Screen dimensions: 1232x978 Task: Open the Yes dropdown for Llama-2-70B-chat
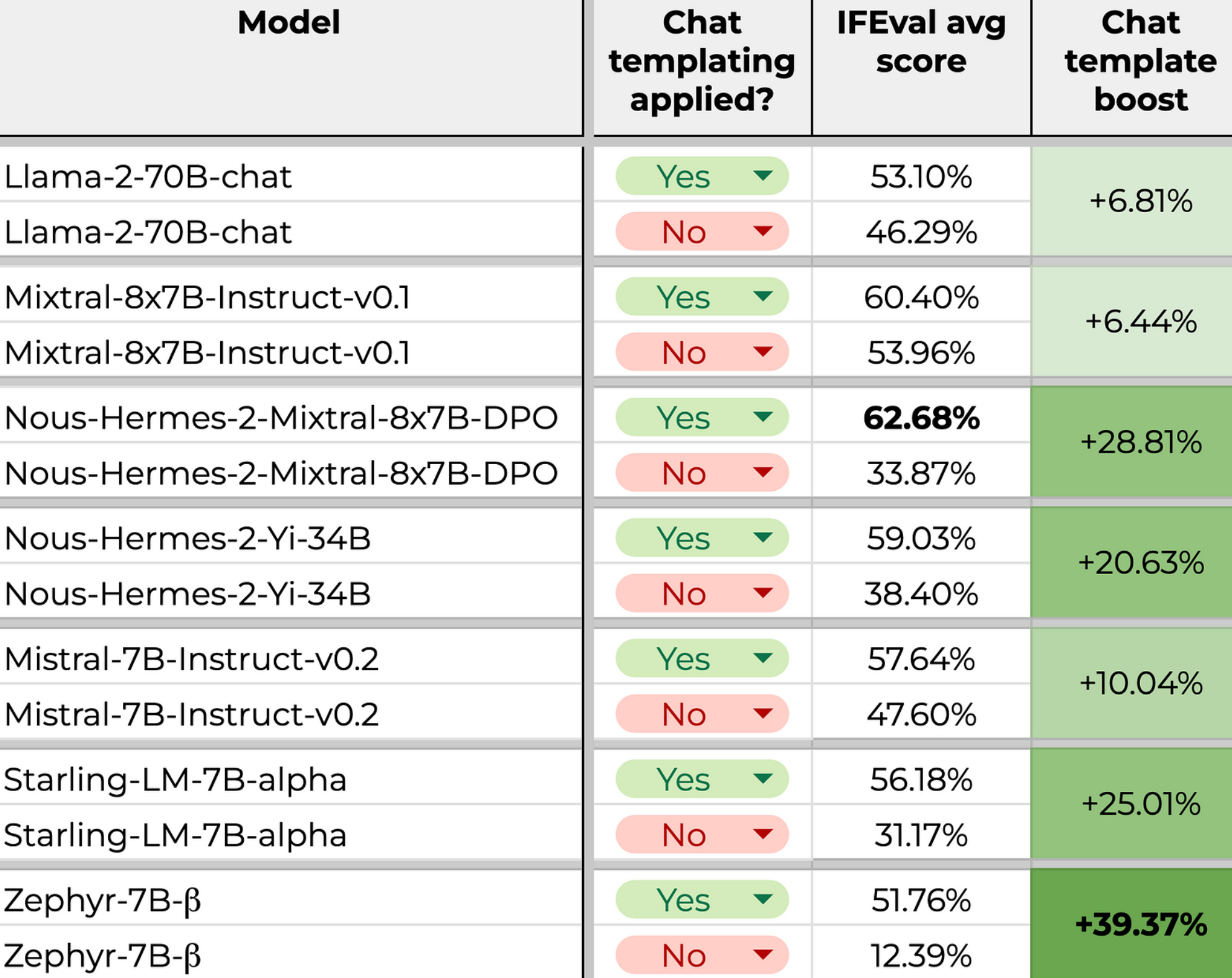tap(762, 176)
